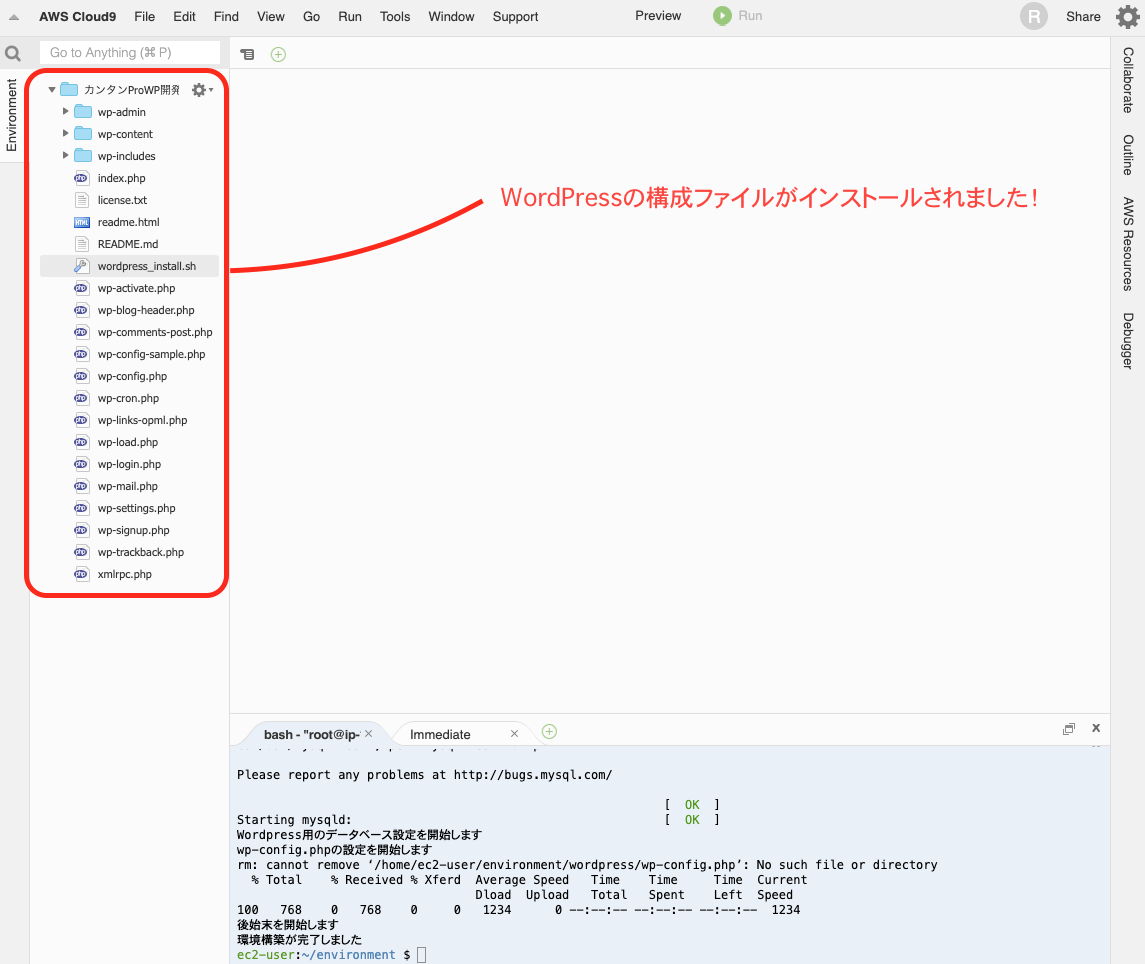The height and width of the screenshot is (964, 1145).
Task: Close the bash terminal tab
Action: [x=369, y=734]
